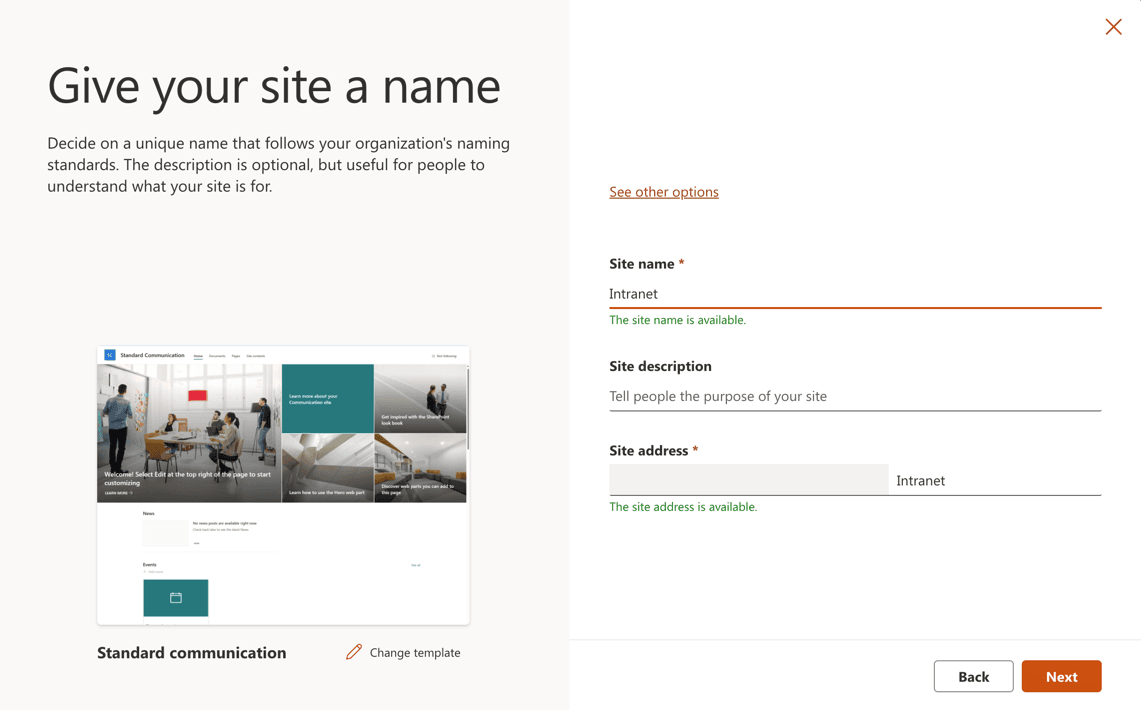Select the Home tab in preview

point(198,356)
